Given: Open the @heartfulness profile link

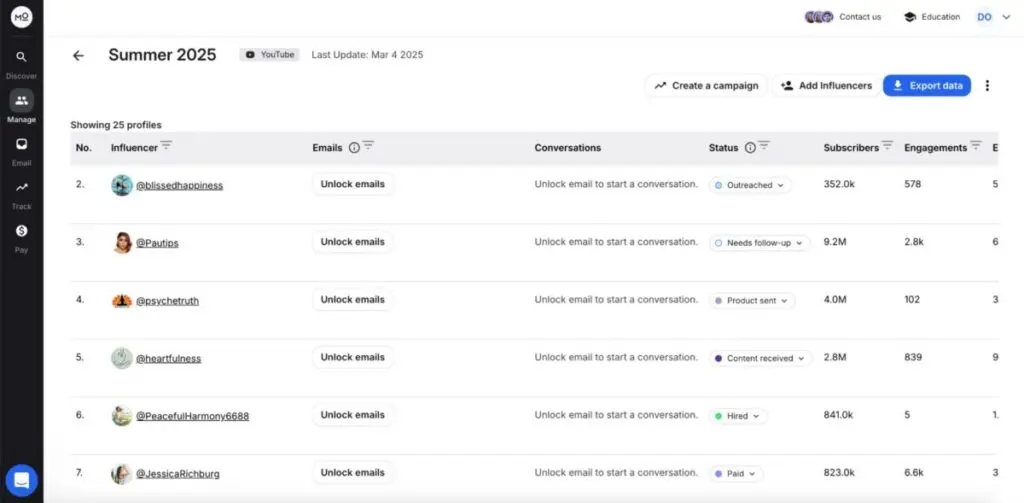Looking at the screenshot, I should (168, 358).
